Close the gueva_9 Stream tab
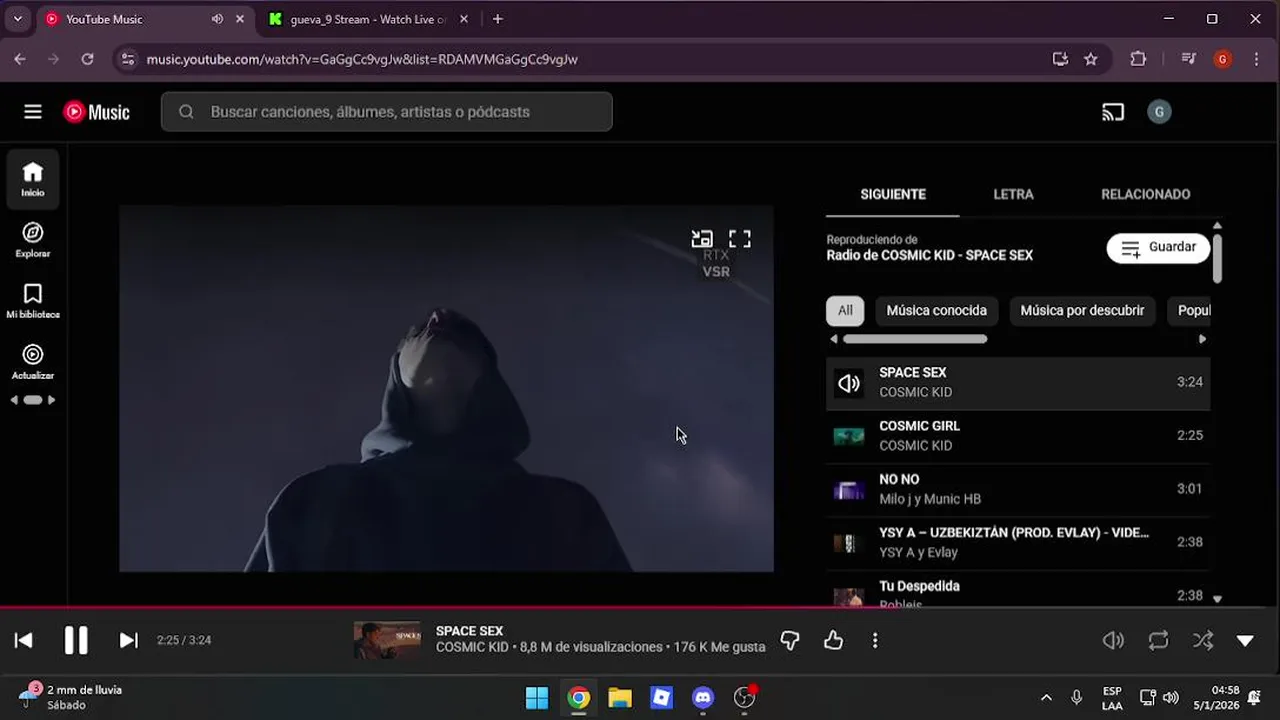This screenshot has height=720, width=1280. 463,19
